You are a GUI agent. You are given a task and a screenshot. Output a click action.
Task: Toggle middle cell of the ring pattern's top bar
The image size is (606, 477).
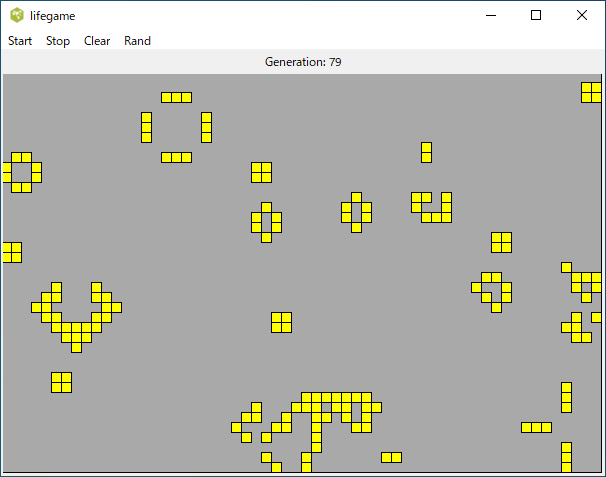176,97
